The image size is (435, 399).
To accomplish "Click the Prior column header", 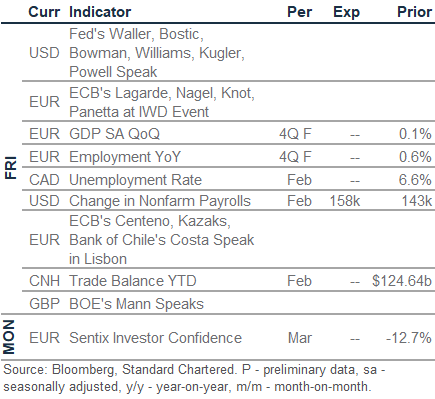I will [414, 12].
